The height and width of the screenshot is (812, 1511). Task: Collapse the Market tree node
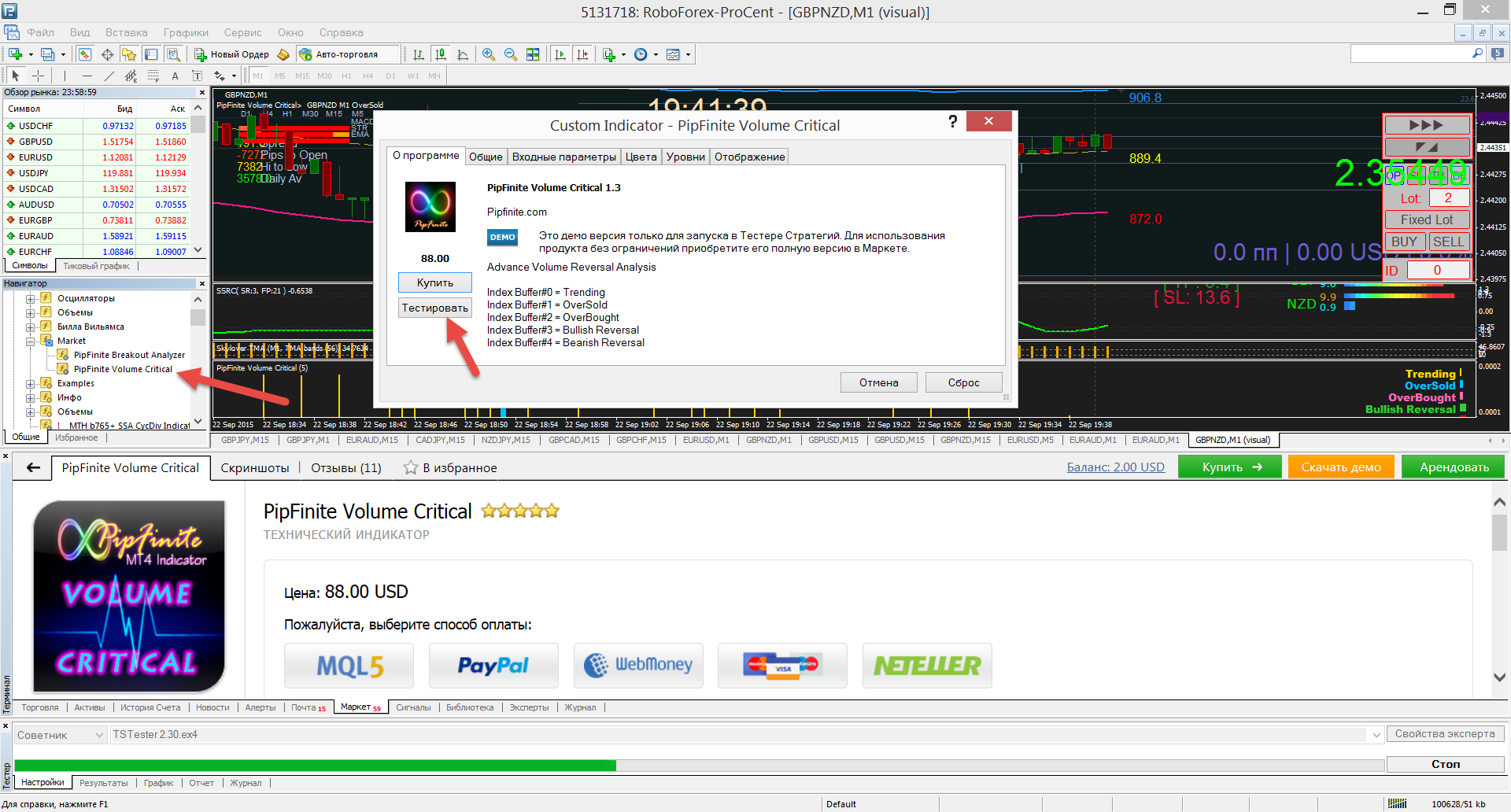(30, 341)
